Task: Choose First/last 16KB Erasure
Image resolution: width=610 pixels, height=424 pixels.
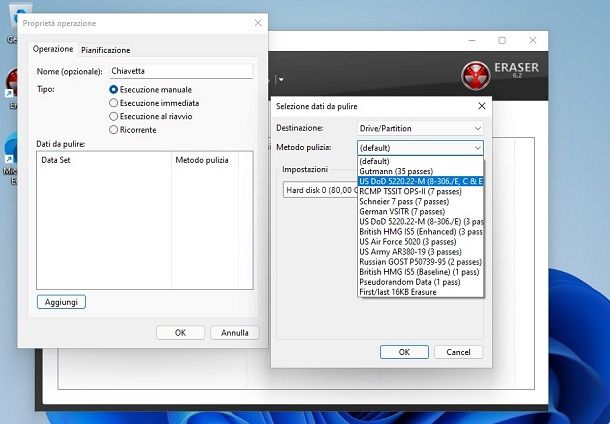Action: point(420,292)
